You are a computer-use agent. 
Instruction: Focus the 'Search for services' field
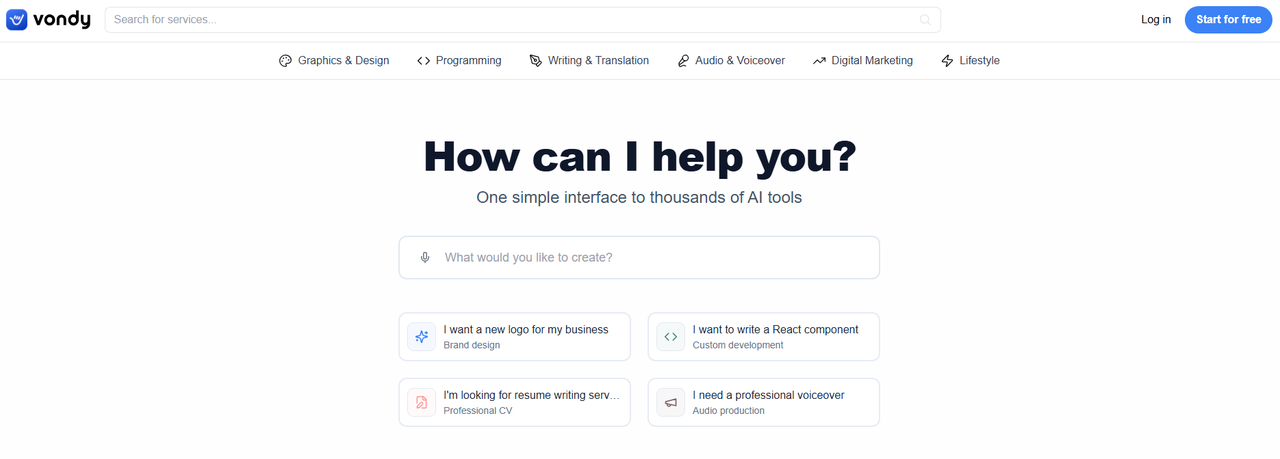tap(510, 20)
